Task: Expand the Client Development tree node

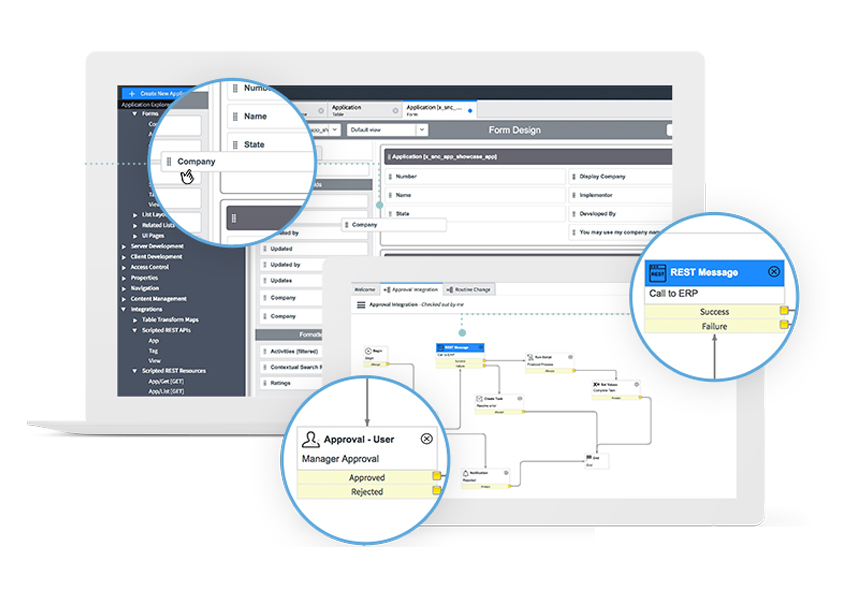Action: 124,257
